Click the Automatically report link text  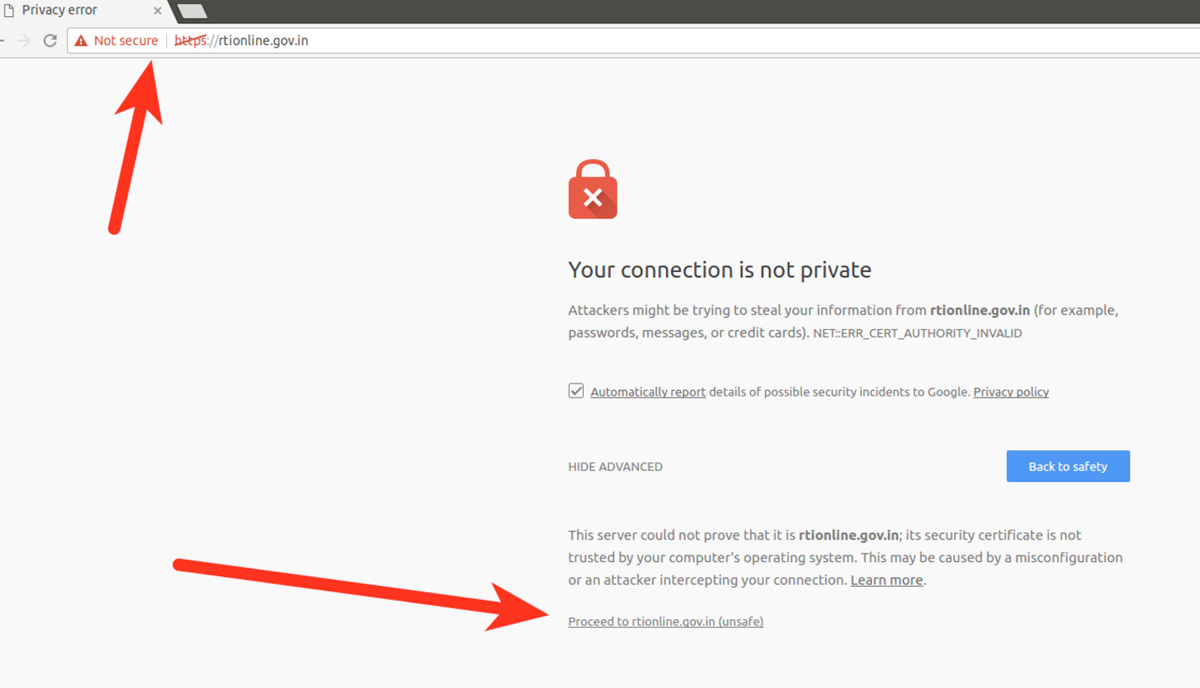[x=648, y=392]
